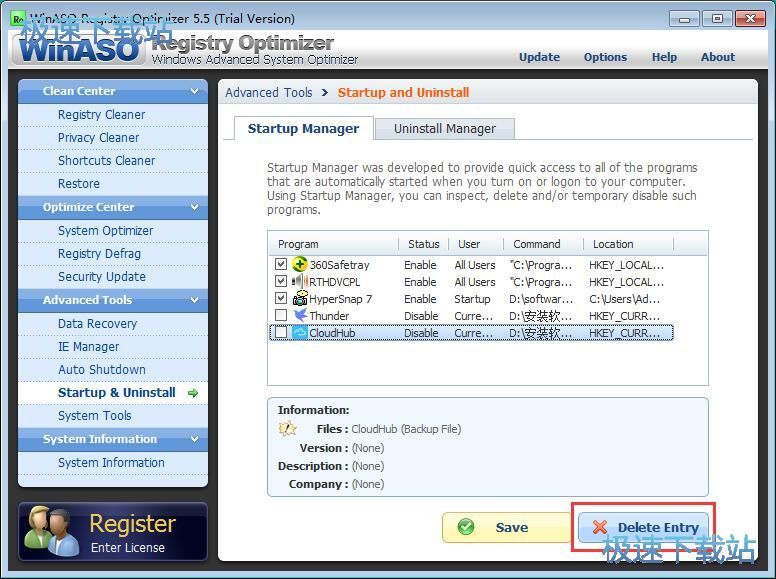The image size is (776, 579).
Task: Uncheck the RTHDVCPL startup checkbox
Action: (x=281, y=281)
